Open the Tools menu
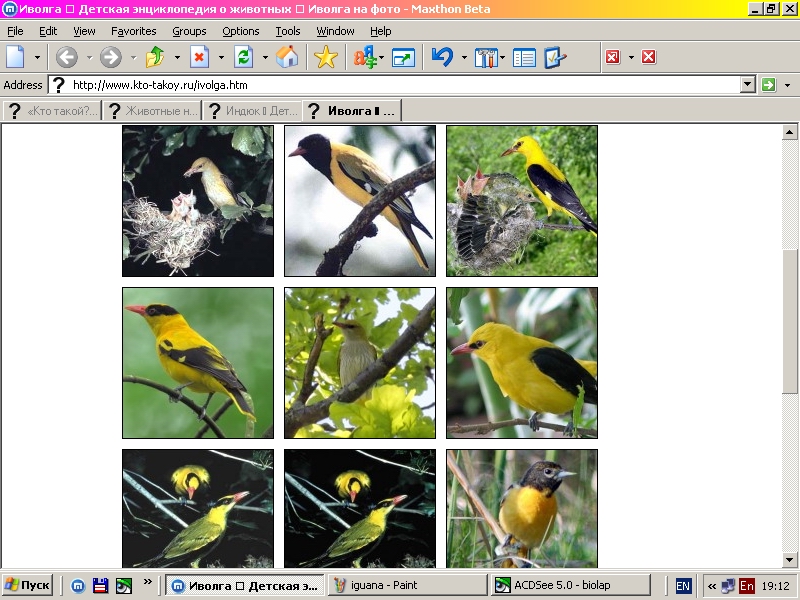 click(x=287, y=31)
